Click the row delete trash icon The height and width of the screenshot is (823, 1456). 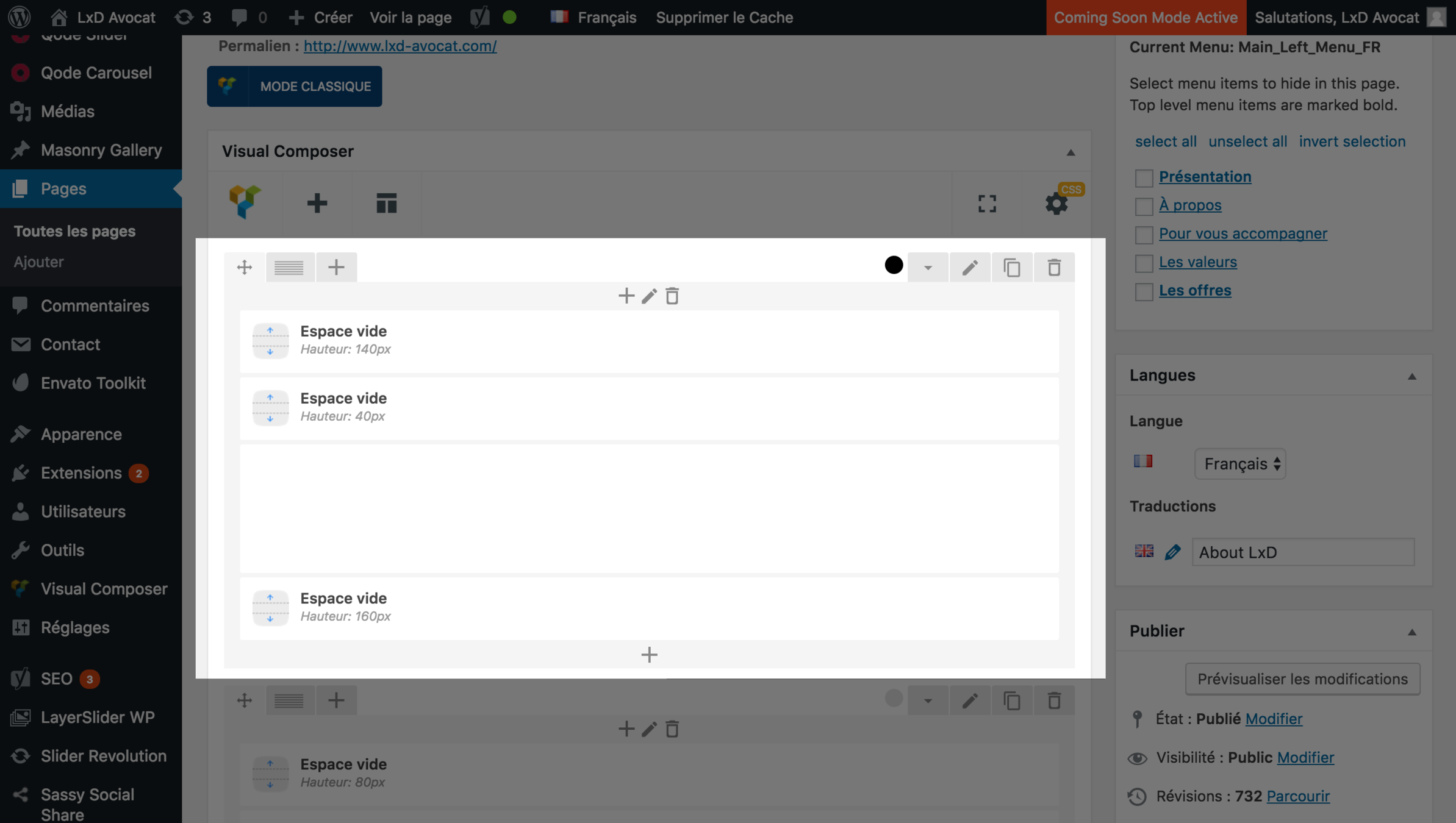click(1053, 267)
